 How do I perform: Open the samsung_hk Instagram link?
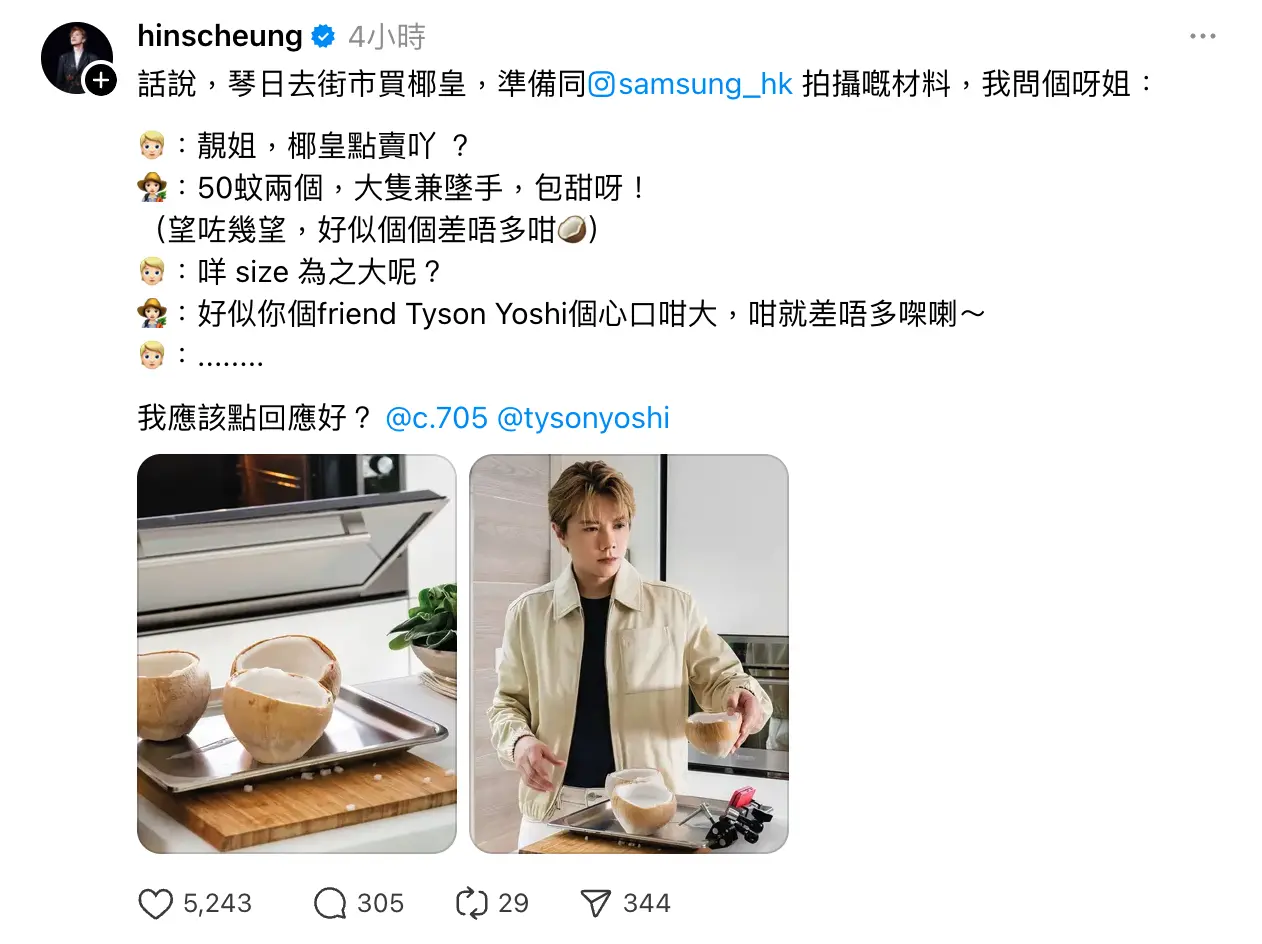coord(705,84)
